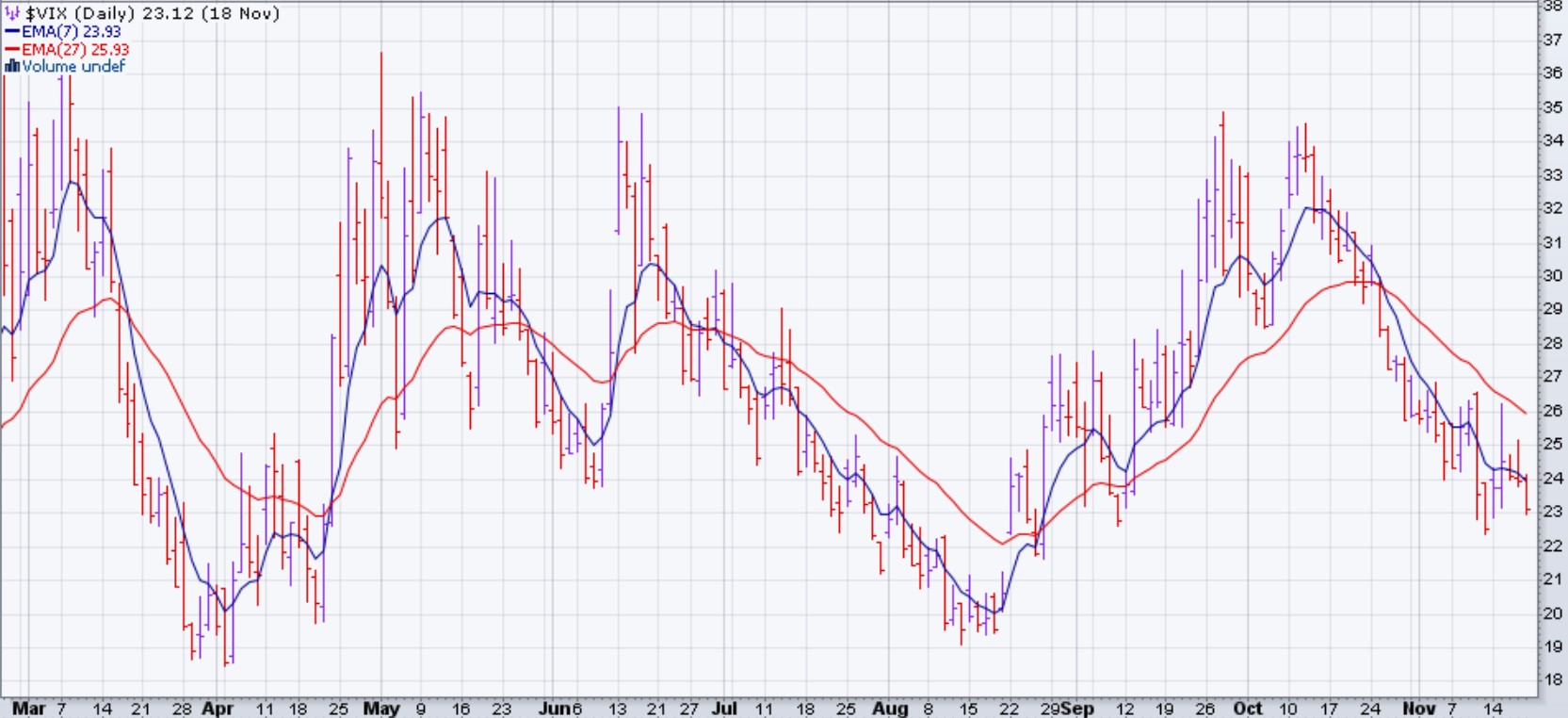Image resolution: width=1568 pixels, height=718 pixels.
Task: Click the price bars icon beside $VIX
Action: coord(12,14)
